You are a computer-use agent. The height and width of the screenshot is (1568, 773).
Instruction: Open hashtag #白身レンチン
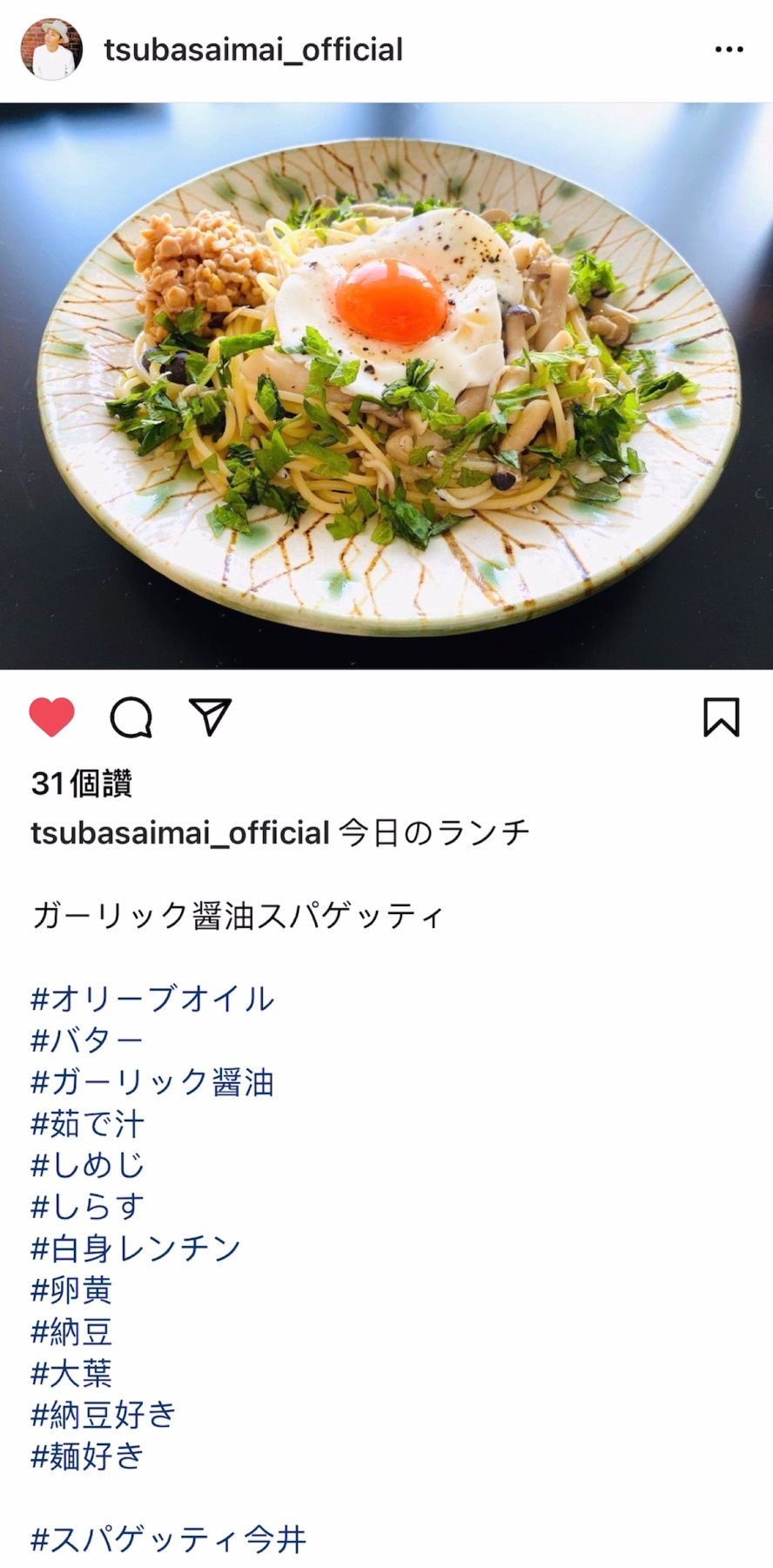[x=136, y=1248]
